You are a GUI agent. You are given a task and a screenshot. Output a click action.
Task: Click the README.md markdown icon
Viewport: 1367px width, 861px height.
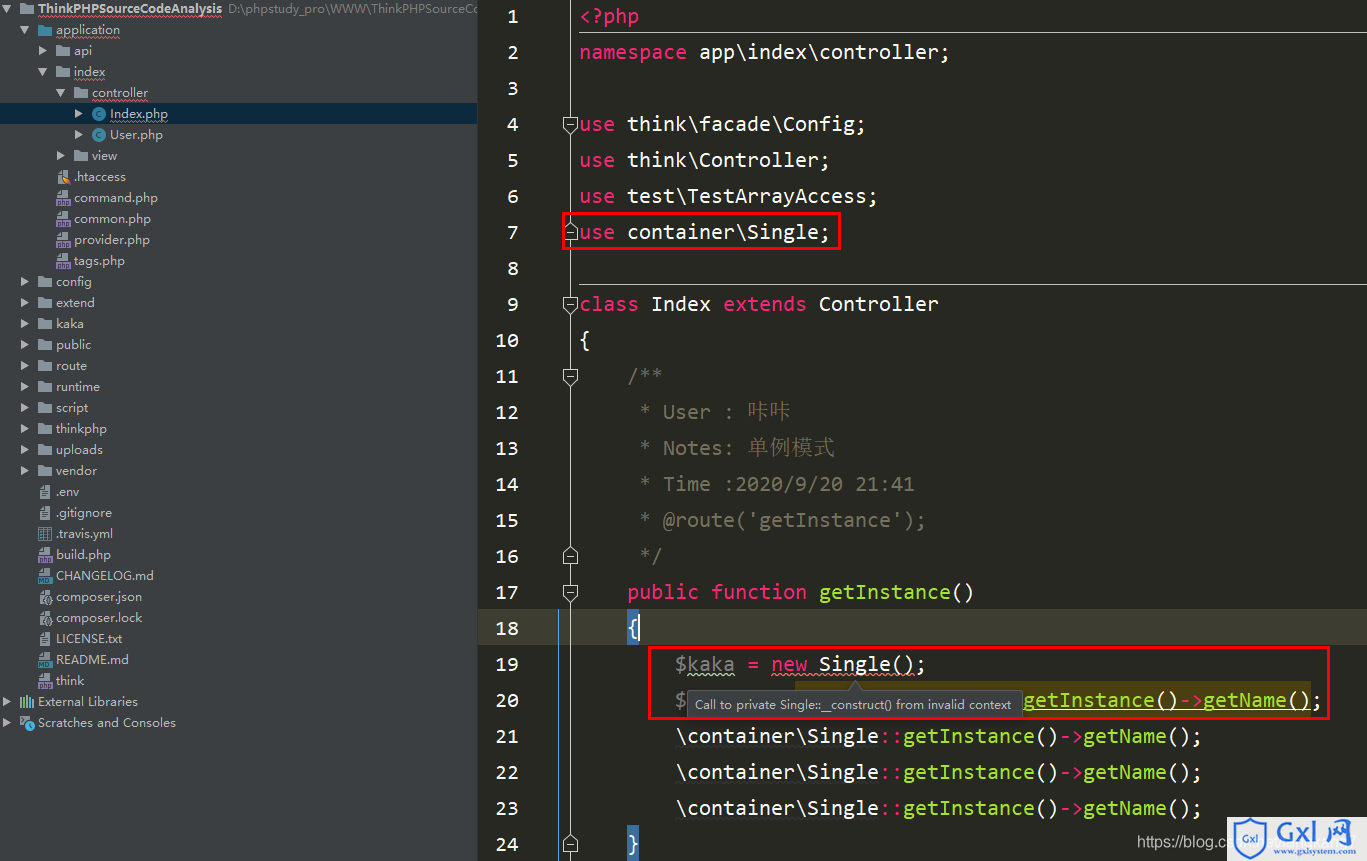[x=45, y=660]
